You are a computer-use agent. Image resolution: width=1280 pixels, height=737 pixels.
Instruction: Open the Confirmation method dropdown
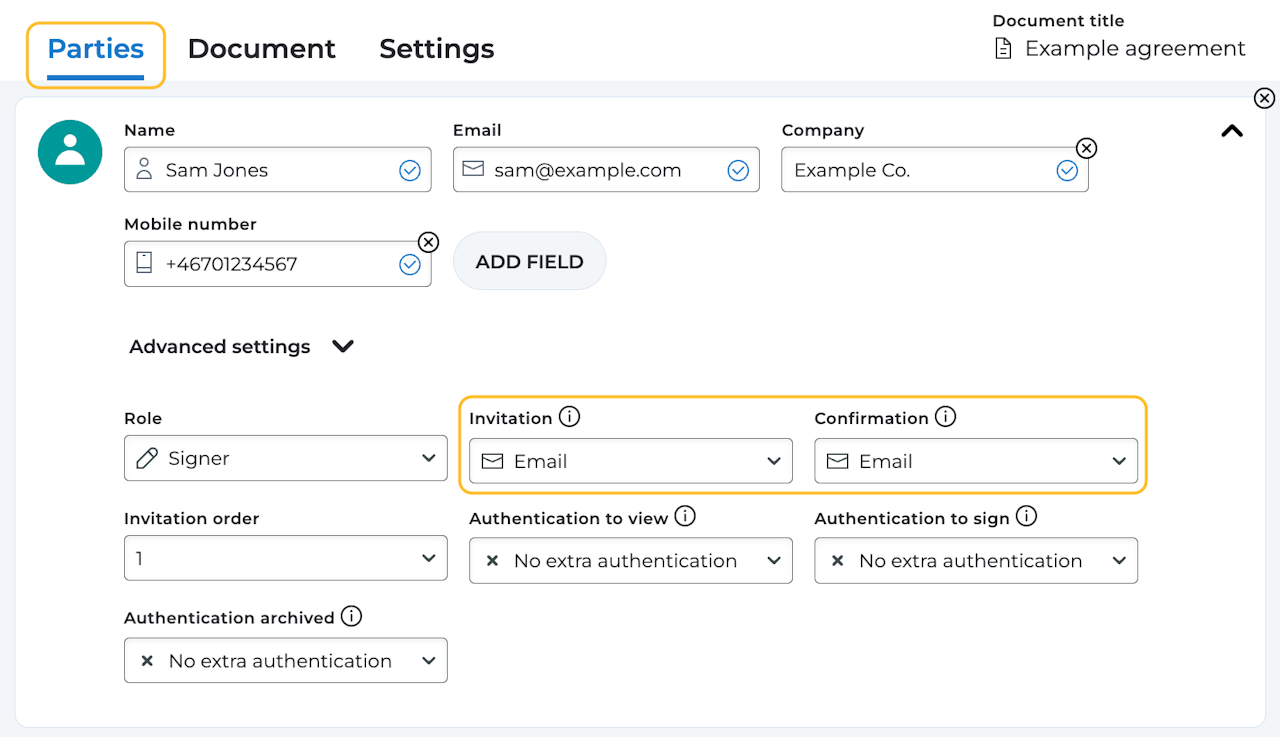tap(975, 461)
